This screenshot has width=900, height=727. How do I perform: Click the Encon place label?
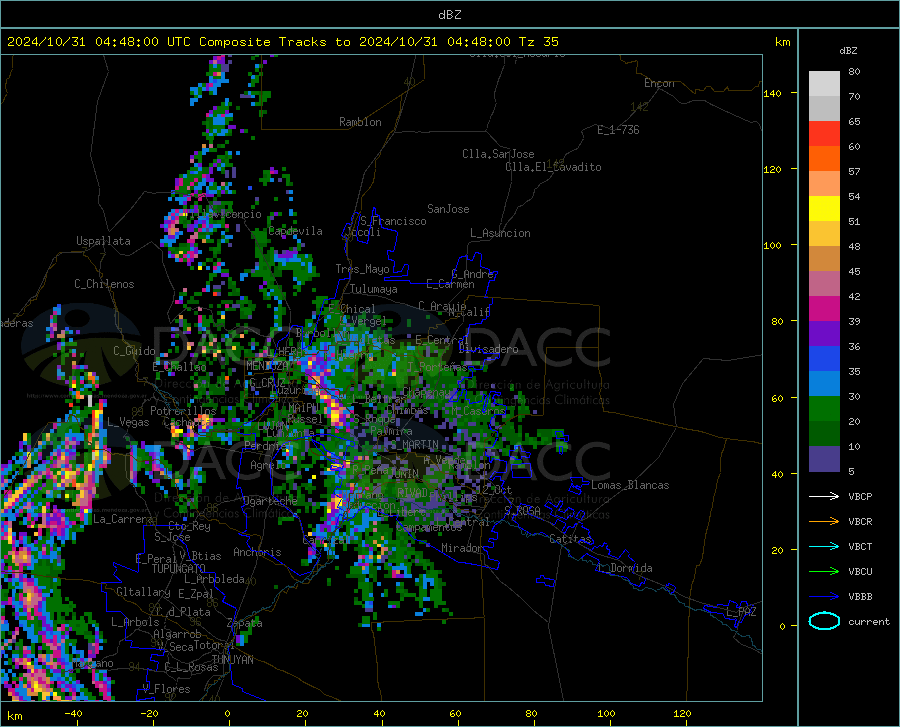coord(659,83)
